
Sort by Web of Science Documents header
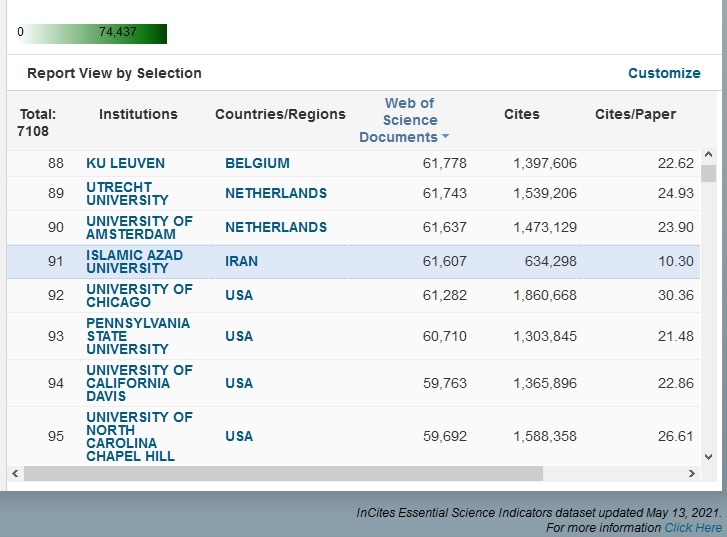[404, 120]
